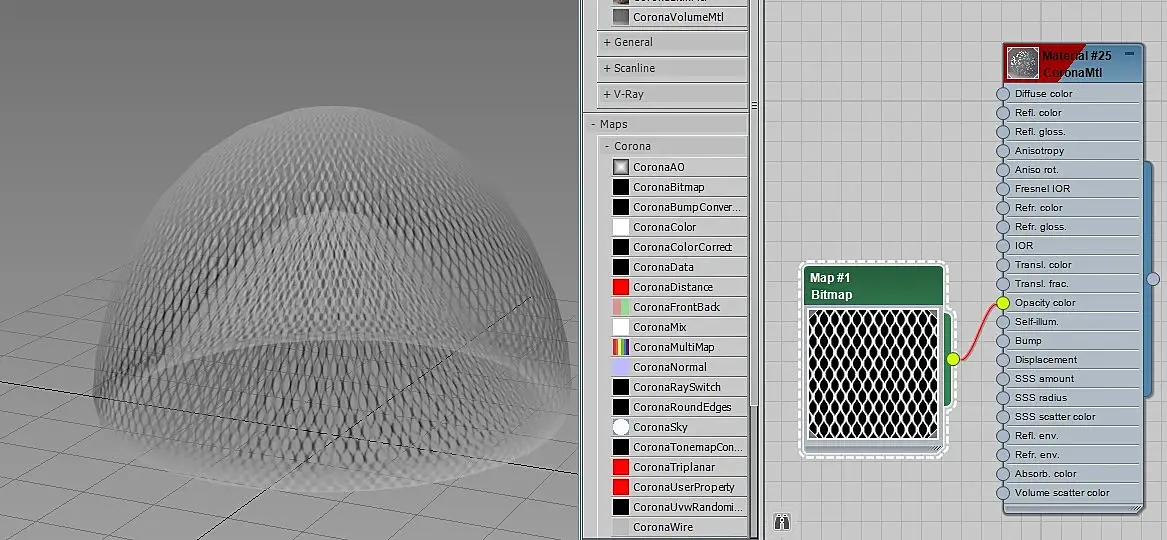The width and height of the screenshot is (1167, 540).
Task: Expand the V-Ray rollout
Action: tap(672, 94)
